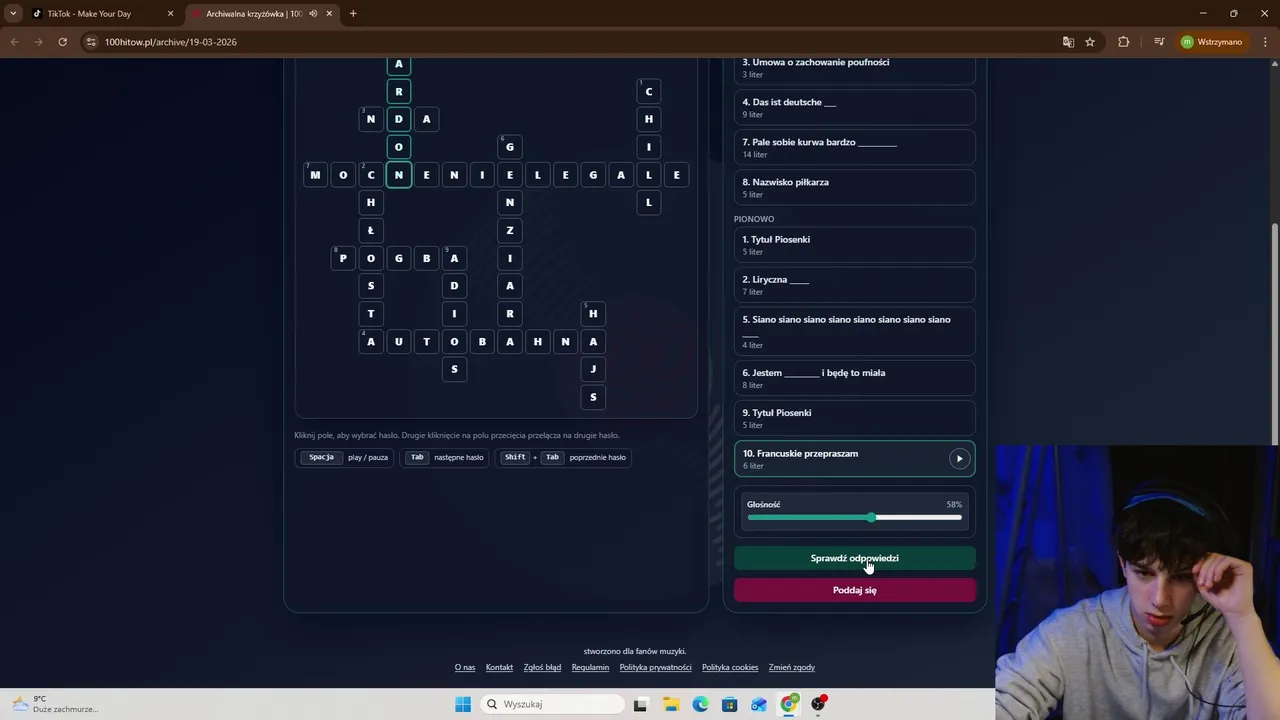Select clue 8 Nazwisko piłkarza
This screenshot has width=1280, height=720.
854,187
